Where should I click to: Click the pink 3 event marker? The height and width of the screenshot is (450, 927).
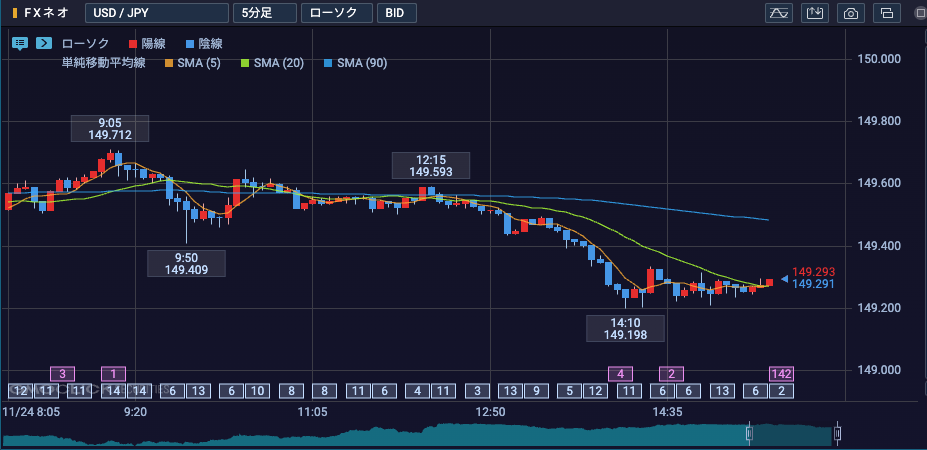click(x=62, y=374)
